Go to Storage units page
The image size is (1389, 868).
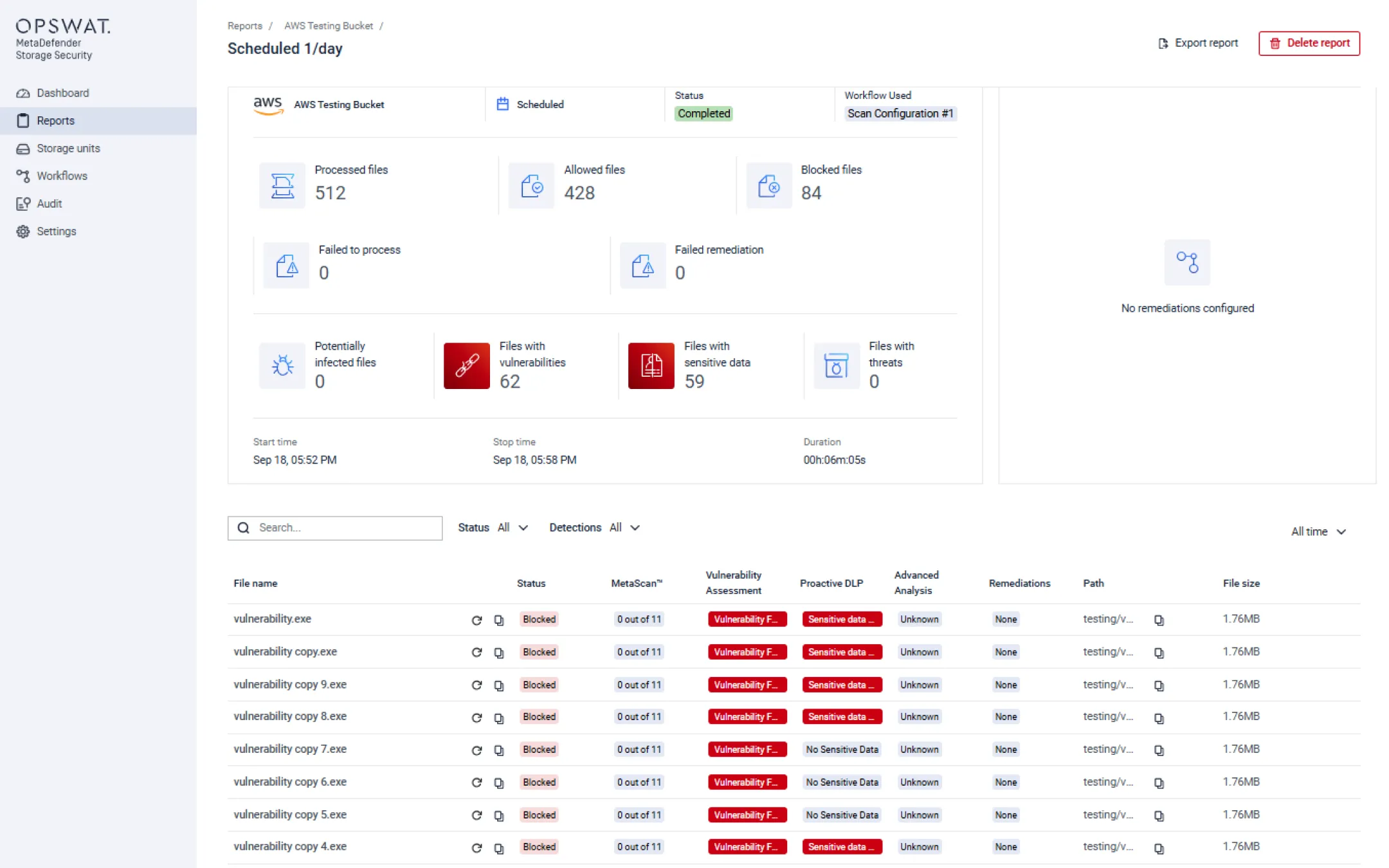tap(68, 149)
